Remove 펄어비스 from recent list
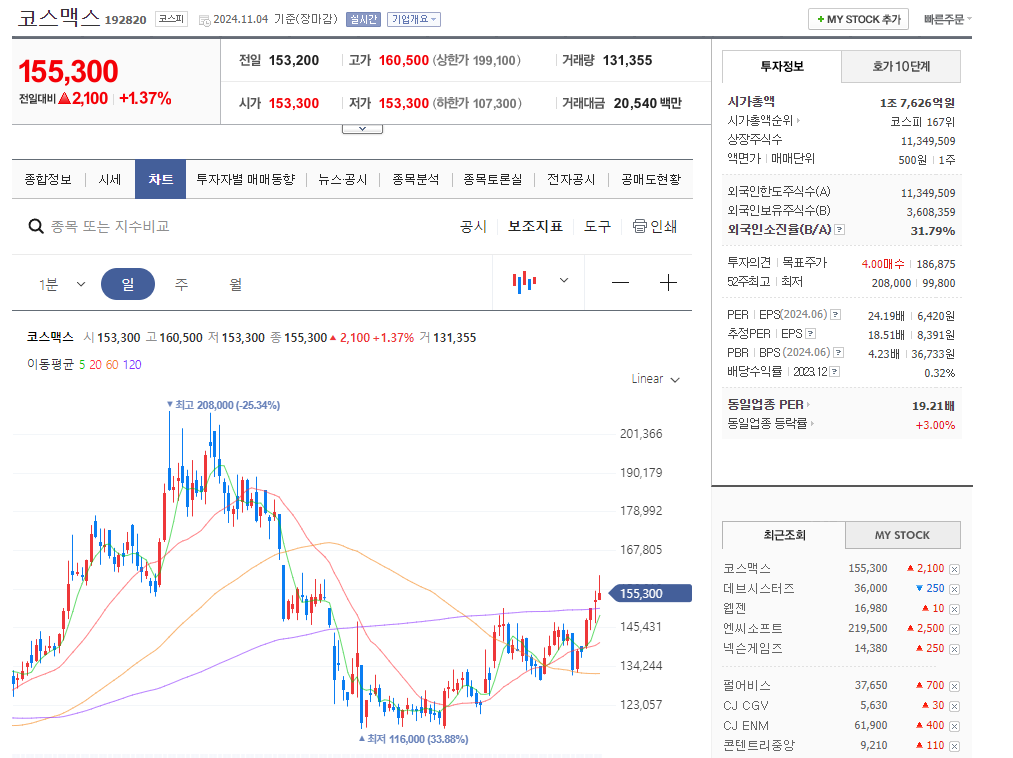 (x=954, y=686)
